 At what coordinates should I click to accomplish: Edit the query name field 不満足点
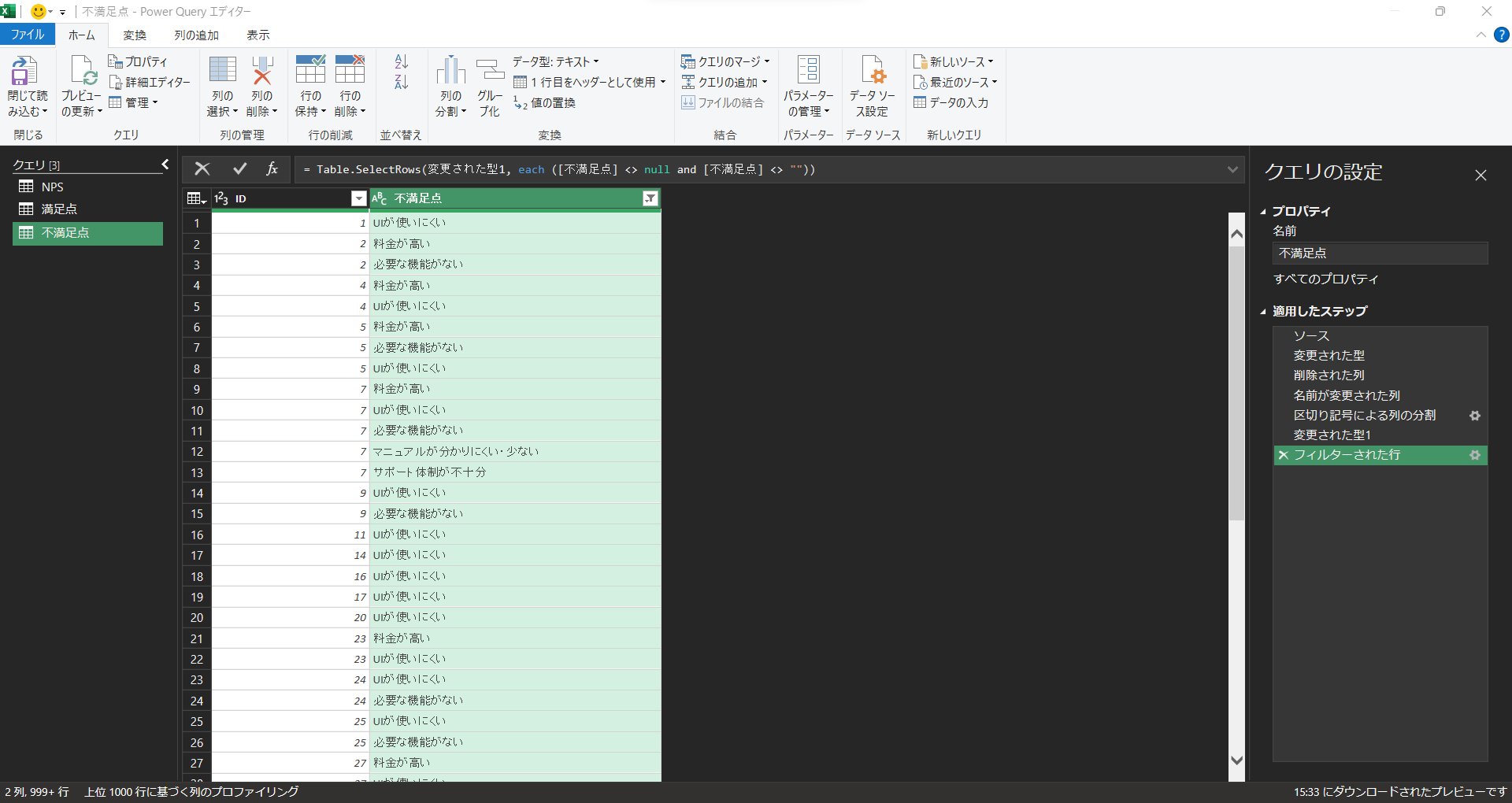[1380, 253]
